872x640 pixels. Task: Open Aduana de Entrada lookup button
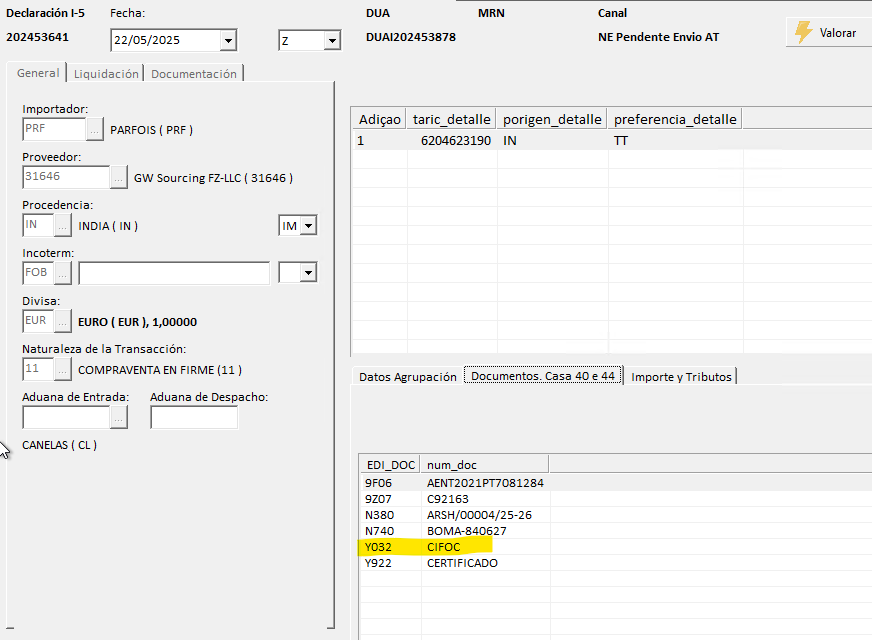point(119,418)
